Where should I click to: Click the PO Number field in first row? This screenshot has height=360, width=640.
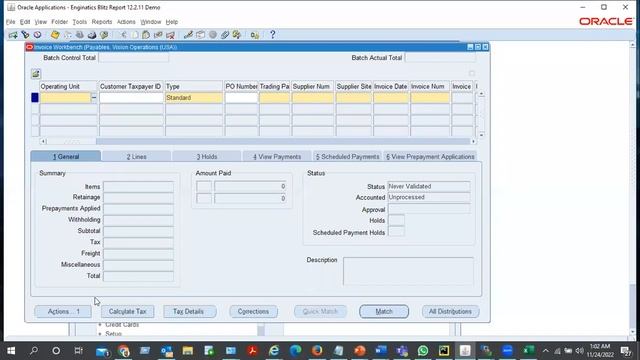[241, 98]
